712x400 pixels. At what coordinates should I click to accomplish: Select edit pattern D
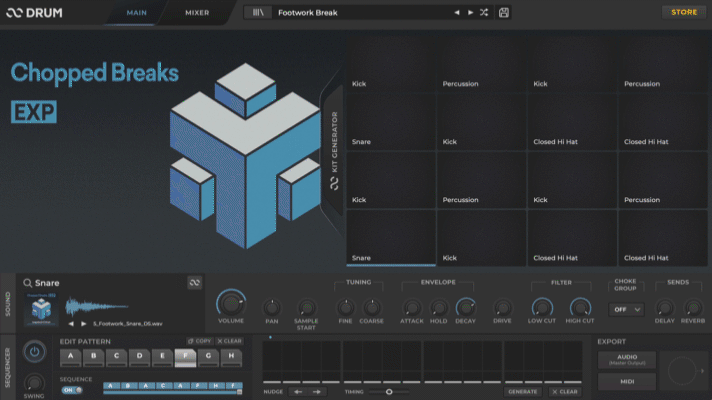point(139,357)
